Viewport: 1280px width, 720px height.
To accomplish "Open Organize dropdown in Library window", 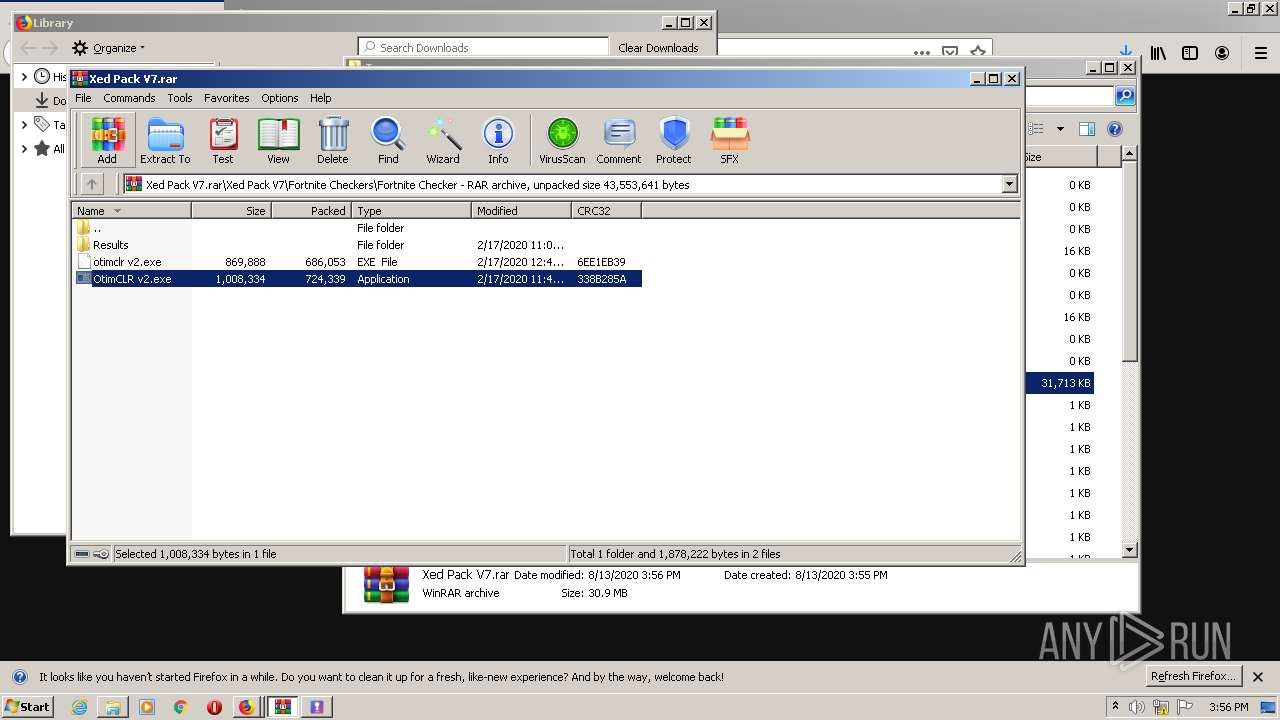I will (x=108, y=48).
